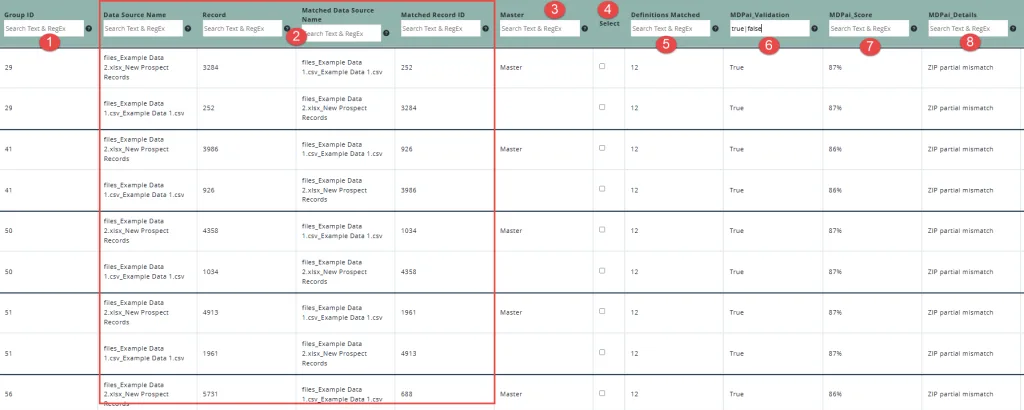The height and width of the screenshot is (410, 1024).
Task: Focus the Record column search field
Action: 242,29
